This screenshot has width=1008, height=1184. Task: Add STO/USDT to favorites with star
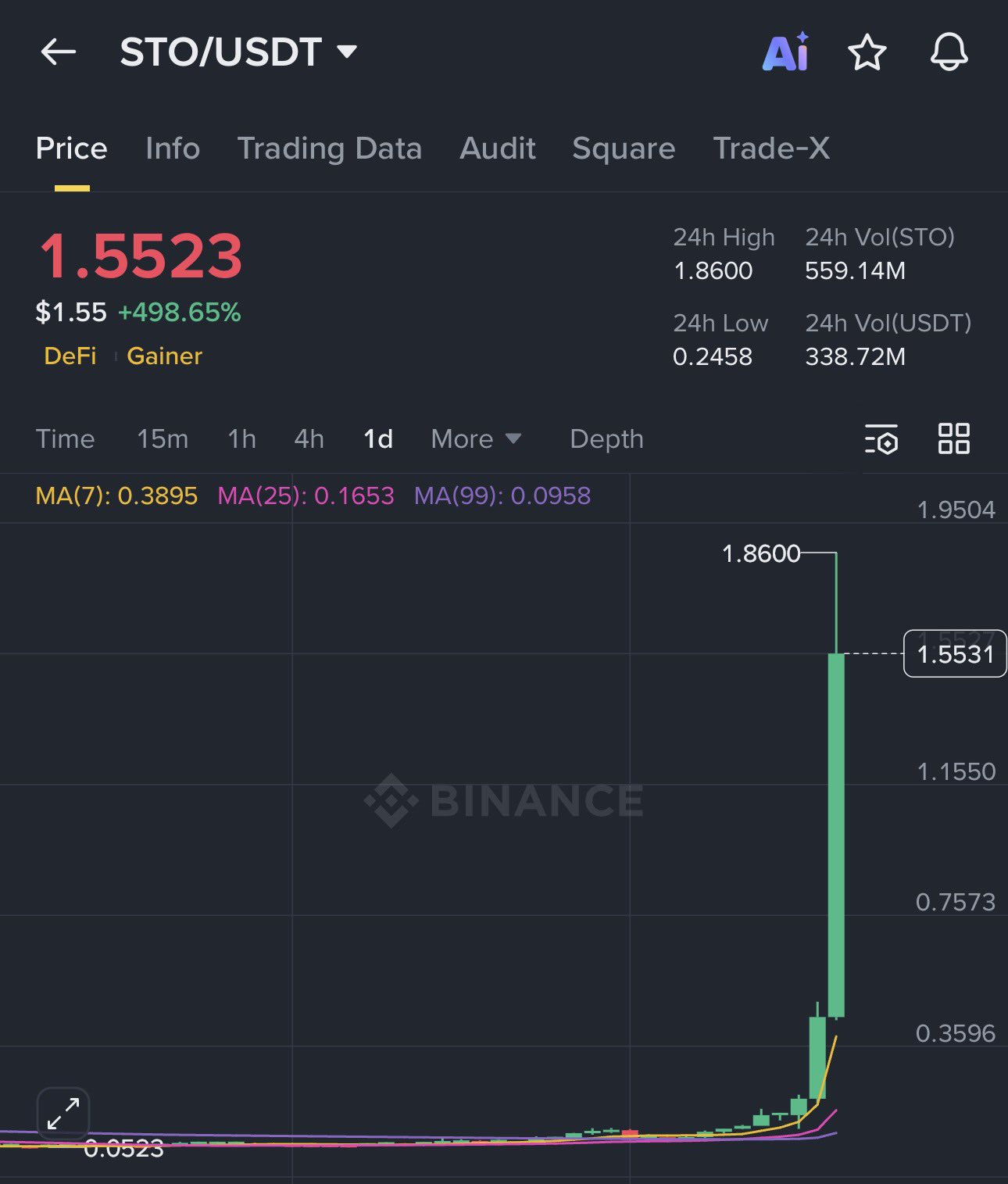pos(867,52)
